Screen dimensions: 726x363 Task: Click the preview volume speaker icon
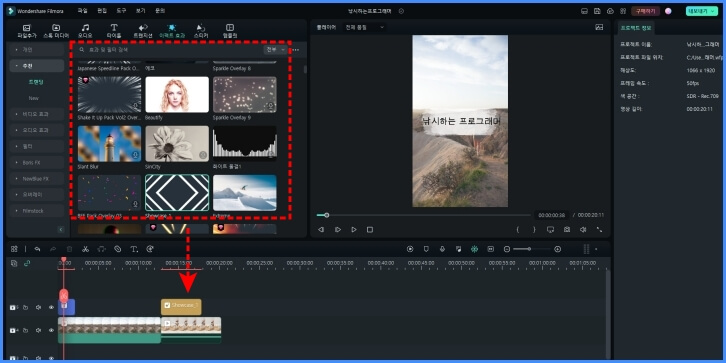pos(583,230)
